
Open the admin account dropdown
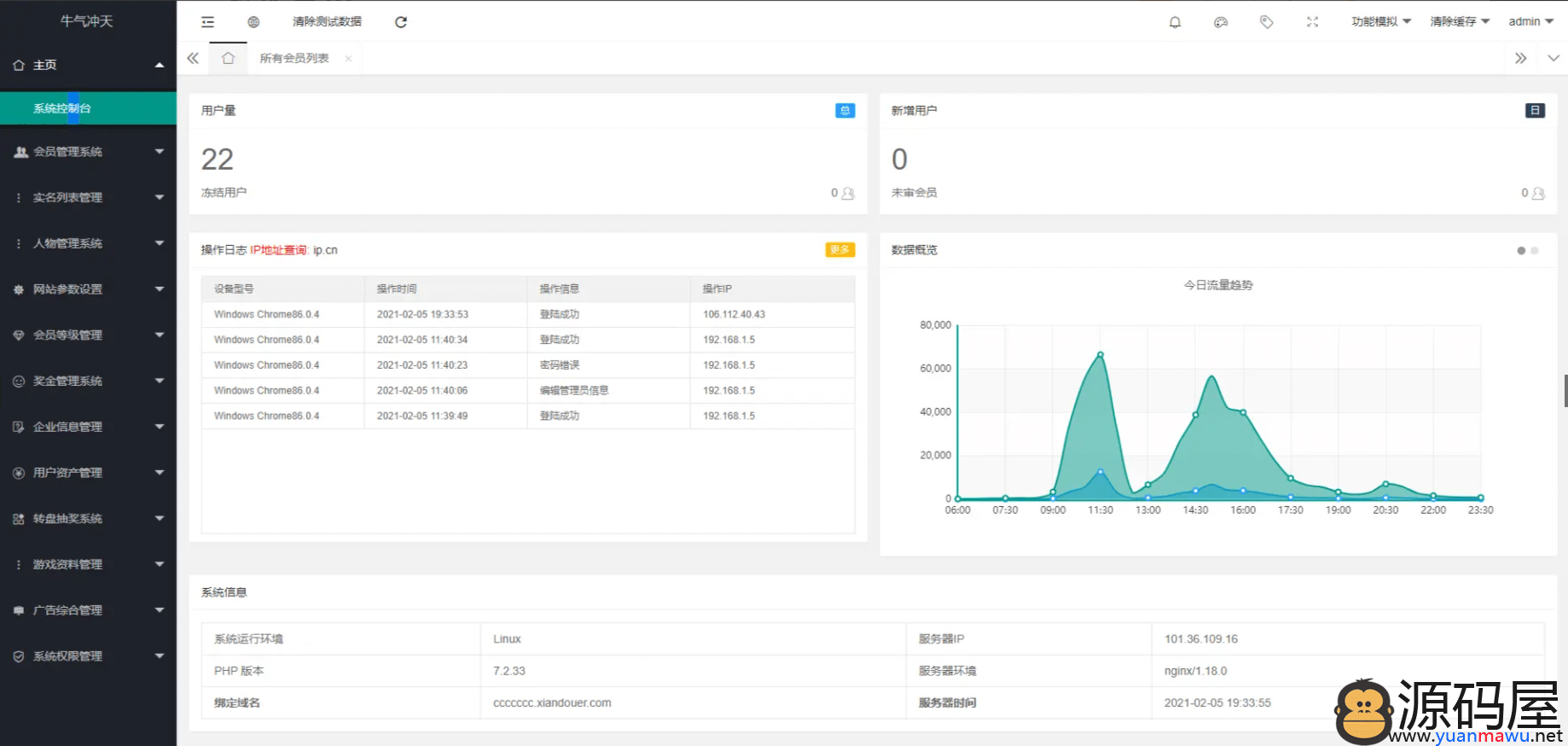pyautogui.click(x=1530, y=22)
